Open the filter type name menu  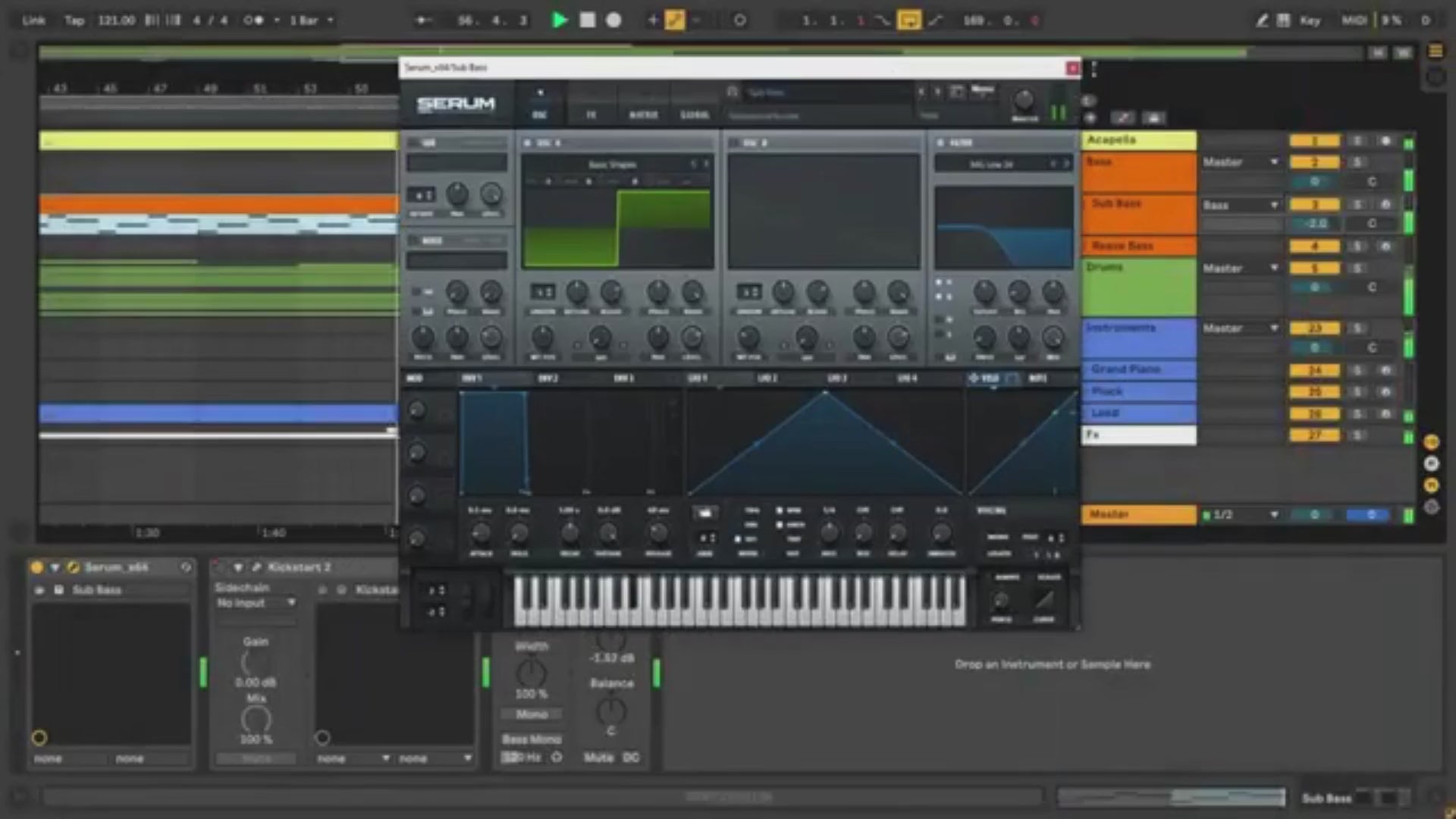coord(990,165)
